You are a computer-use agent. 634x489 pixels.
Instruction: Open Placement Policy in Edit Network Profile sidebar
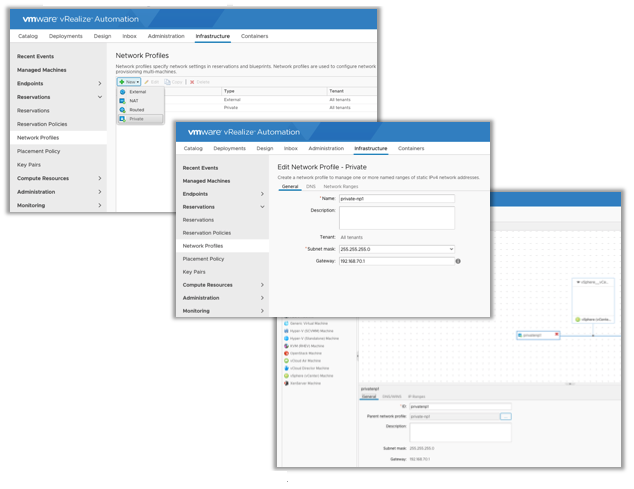coord(203,259)
